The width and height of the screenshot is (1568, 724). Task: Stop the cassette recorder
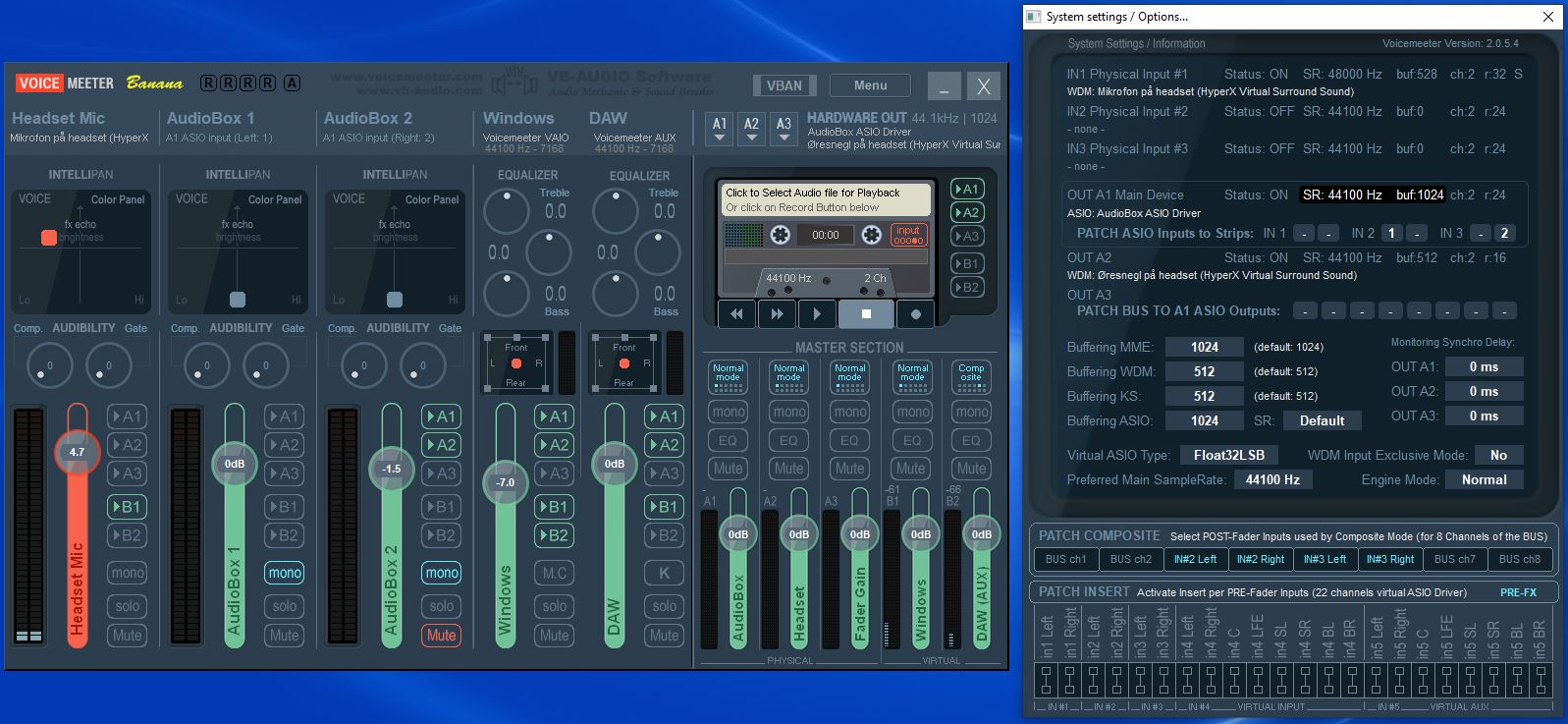coord(866,314)
